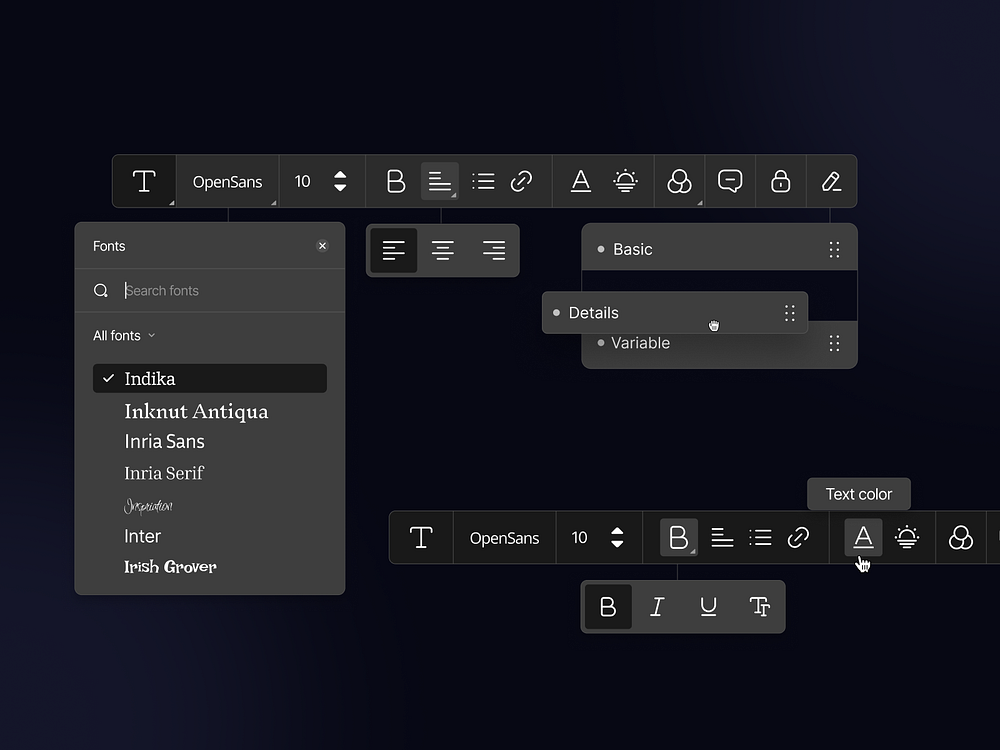The width and height of the screenshot is (1000, 750).
Task: Open the bulleted list option
Action: pyautogui.click(x=483, y=181)
